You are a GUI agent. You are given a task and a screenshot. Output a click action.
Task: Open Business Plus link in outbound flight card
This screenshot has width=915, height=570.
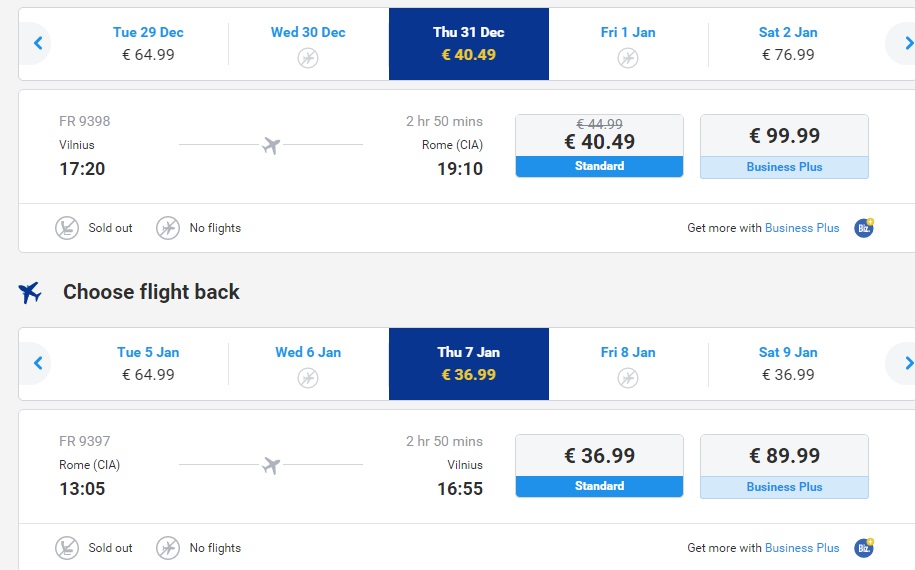pyautogui.click(x=802, y=228)
